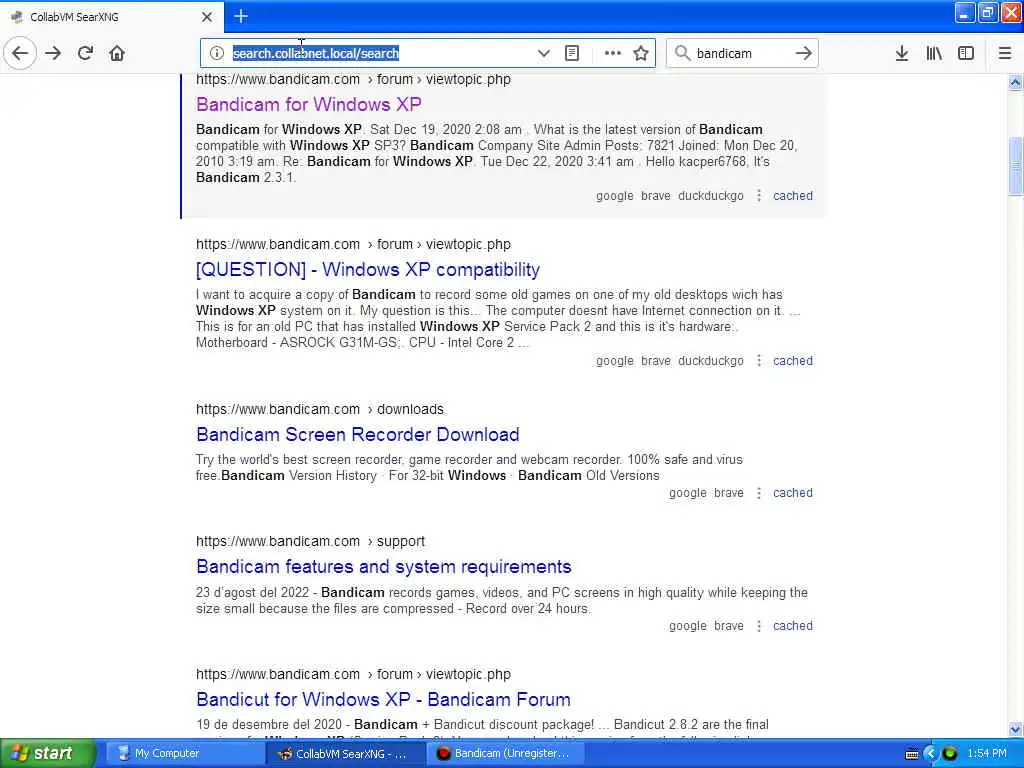Click the search magnifier icon
Image resolution: width=1024 pixels, height=768 pixels.
682,53
